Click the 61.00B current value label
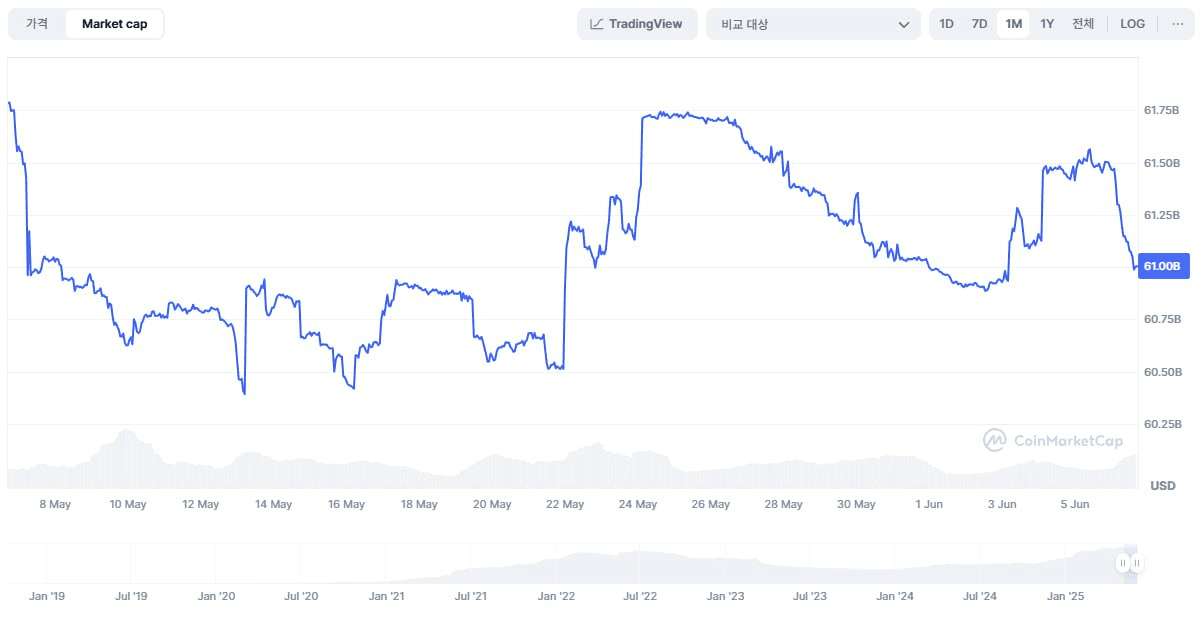Screen dimensions: 1204x619 coord(1162,266)
